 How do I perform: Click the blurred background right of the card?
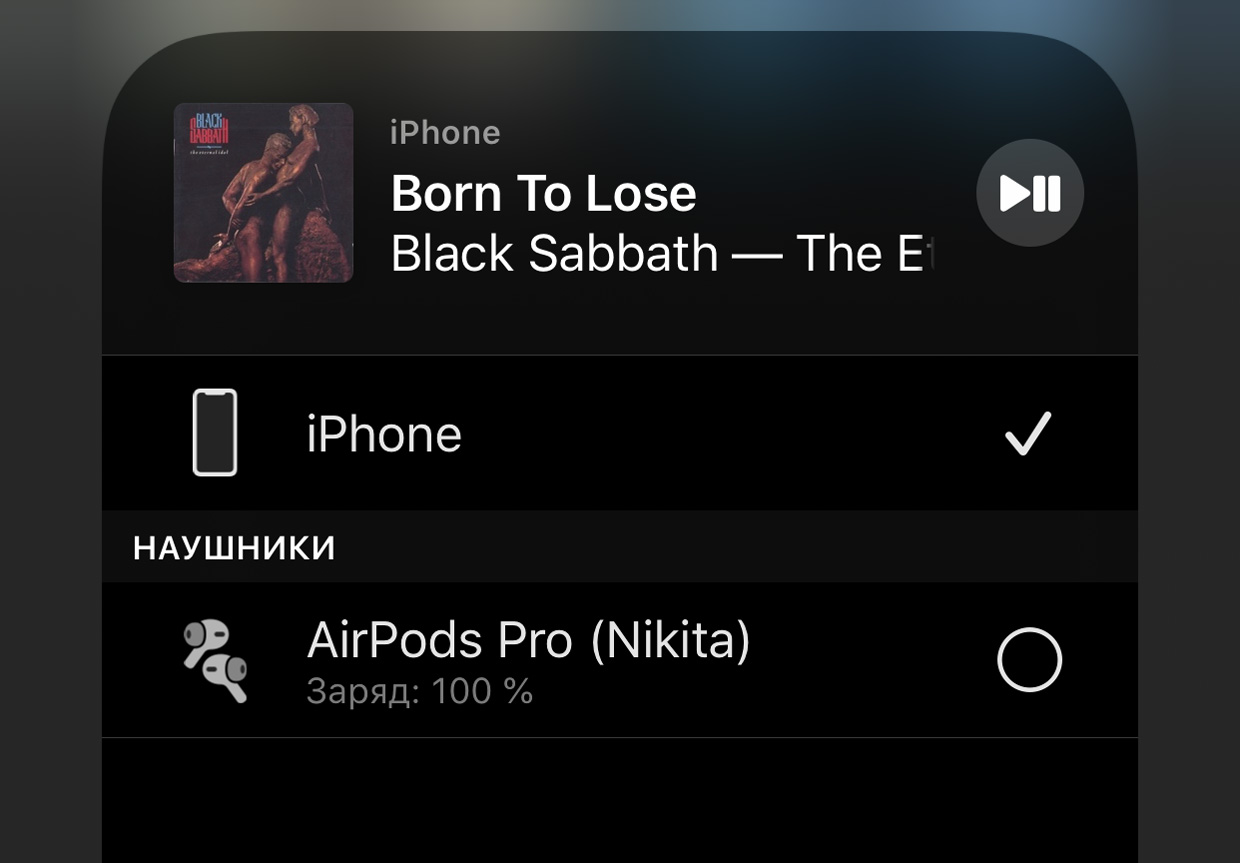[x=1189, y=450]
